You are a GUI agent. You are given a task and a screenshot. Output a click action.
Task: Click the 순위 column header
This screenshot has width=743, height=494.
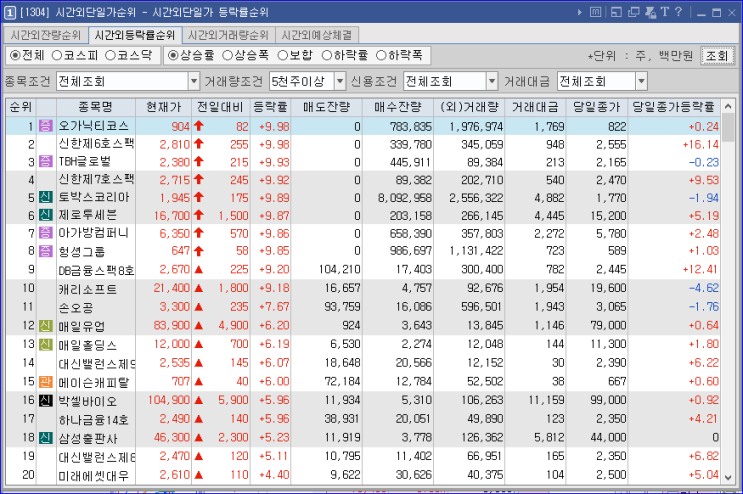[21, 107]
